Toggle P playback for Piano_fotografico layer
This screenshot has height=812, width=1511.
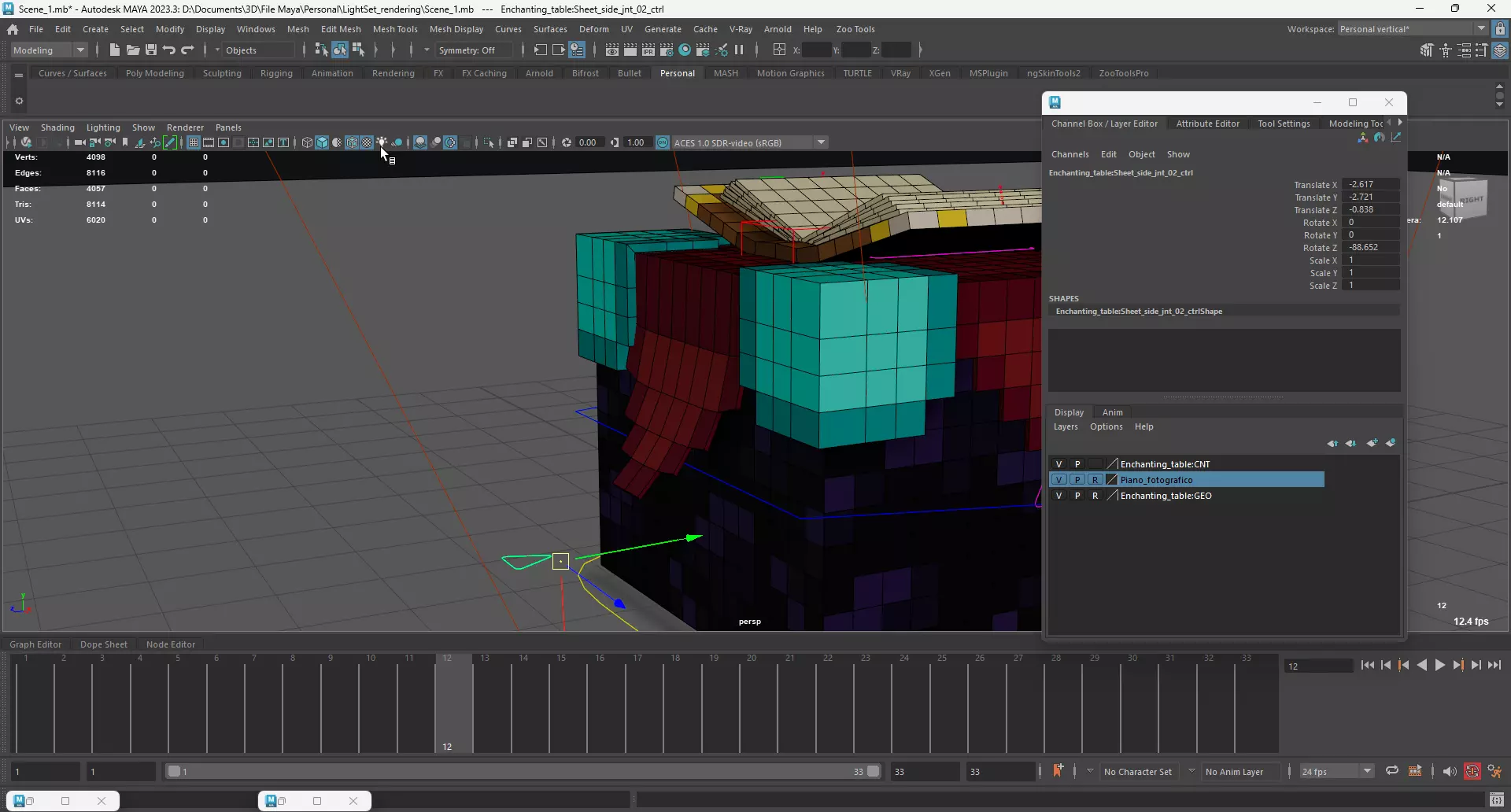[1077, 480]
